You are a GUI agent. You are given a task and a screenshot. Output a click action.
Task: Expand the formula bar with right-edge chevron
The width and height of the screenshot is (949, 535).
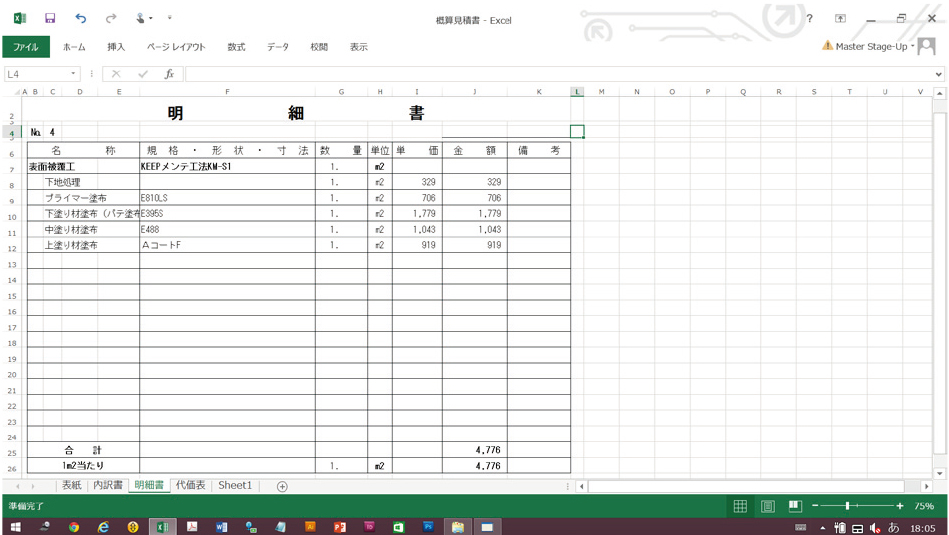click(938, 74)
